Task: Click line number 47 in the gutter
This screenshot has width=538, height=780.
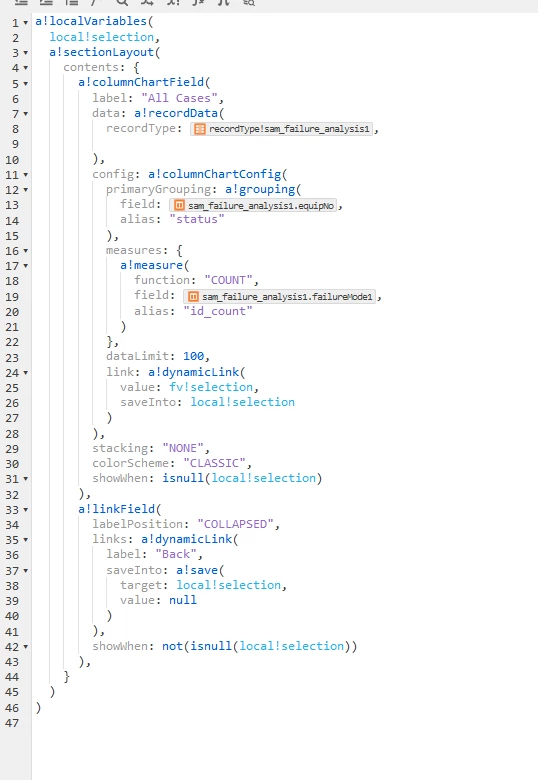Action: (x=12, y=723)
